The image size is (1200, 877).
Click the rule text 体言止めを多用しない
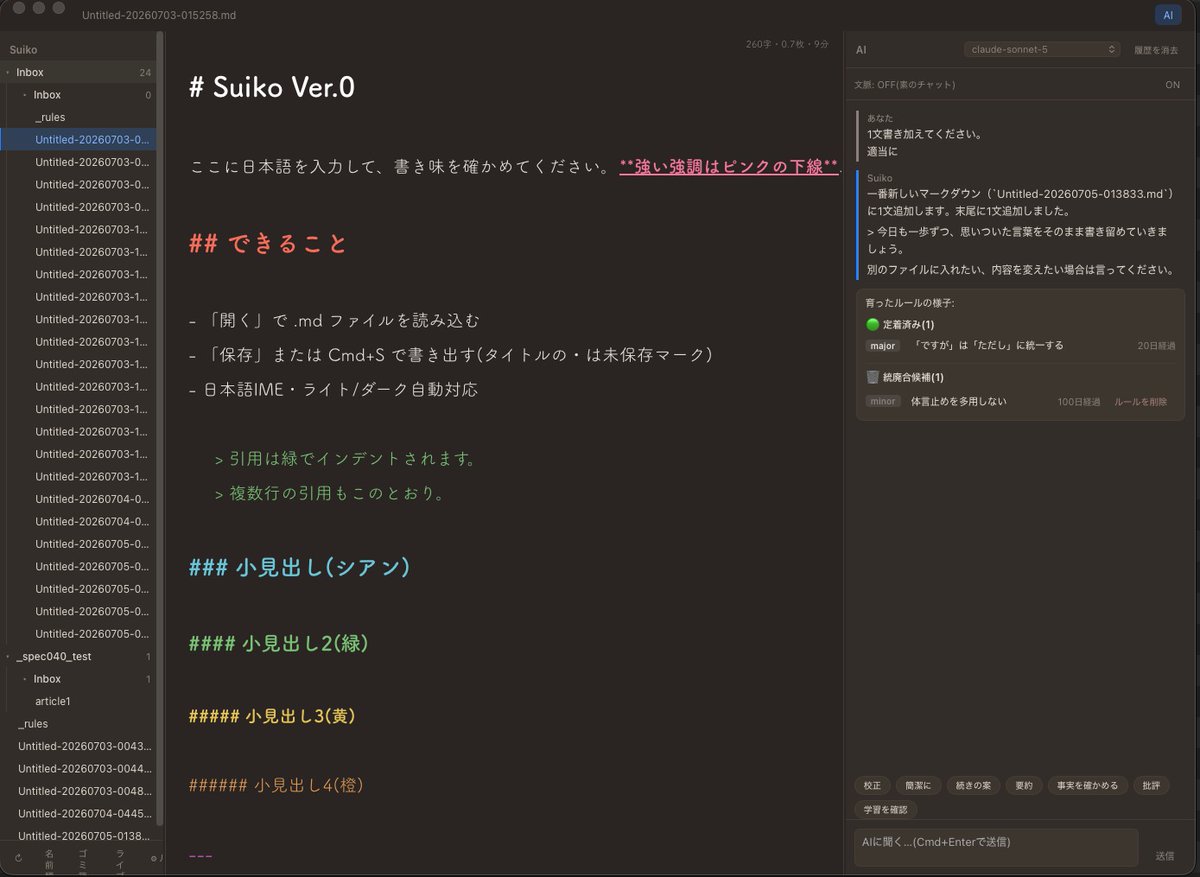958,401
